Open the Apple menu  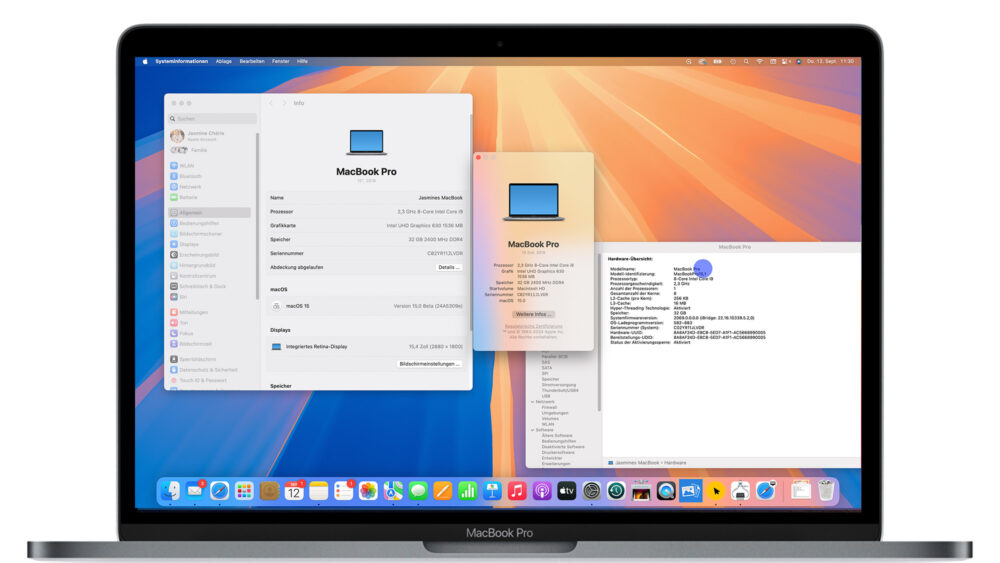[x=145, y=61]
